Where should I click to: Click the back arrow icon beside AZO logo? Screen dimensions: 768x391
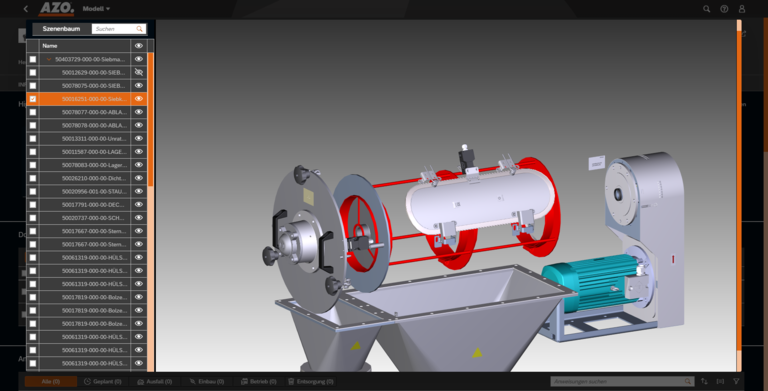[25, 9]
